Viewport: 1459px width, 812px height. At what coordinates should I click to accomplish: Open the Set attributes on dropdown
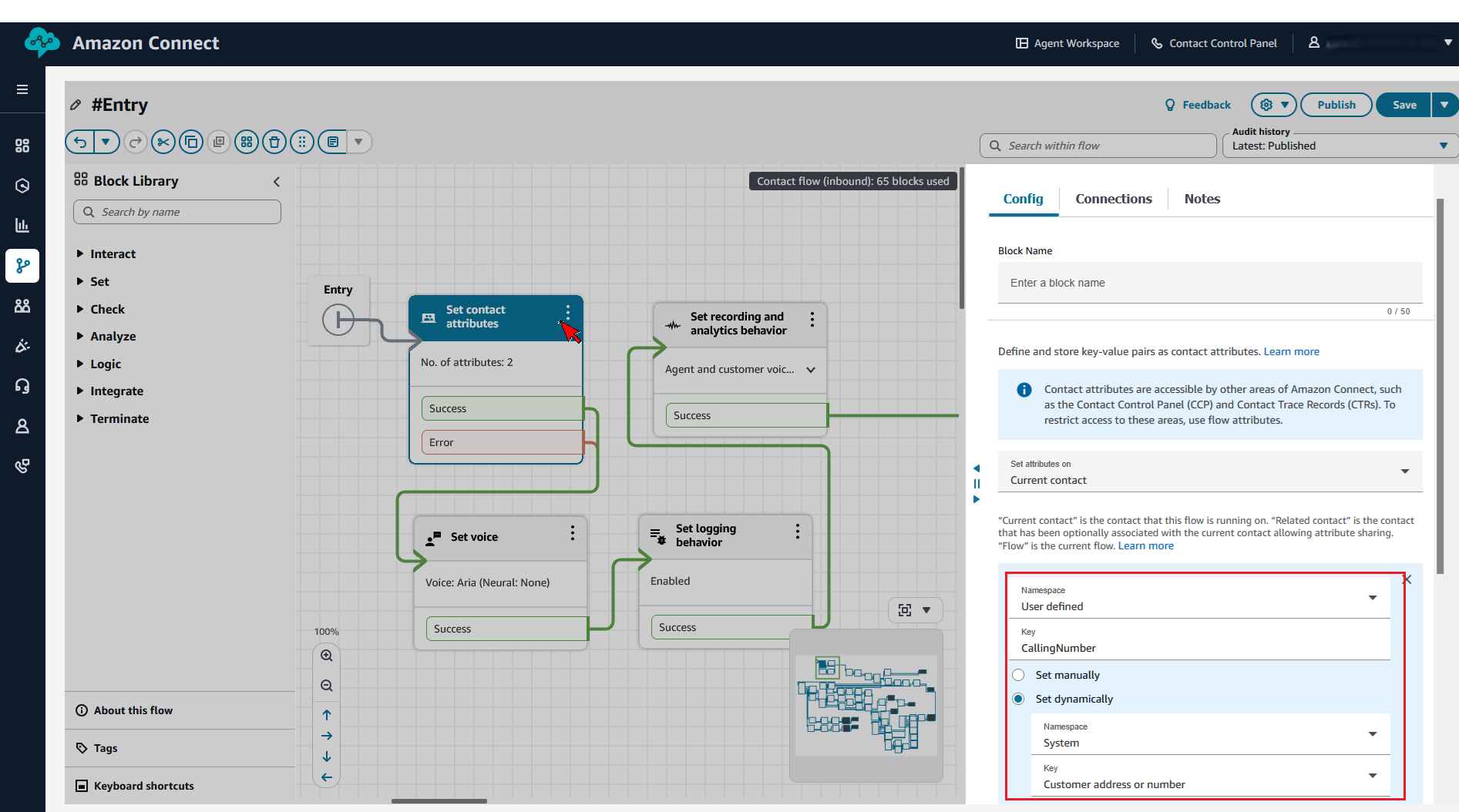click(x=1209, y=472)
